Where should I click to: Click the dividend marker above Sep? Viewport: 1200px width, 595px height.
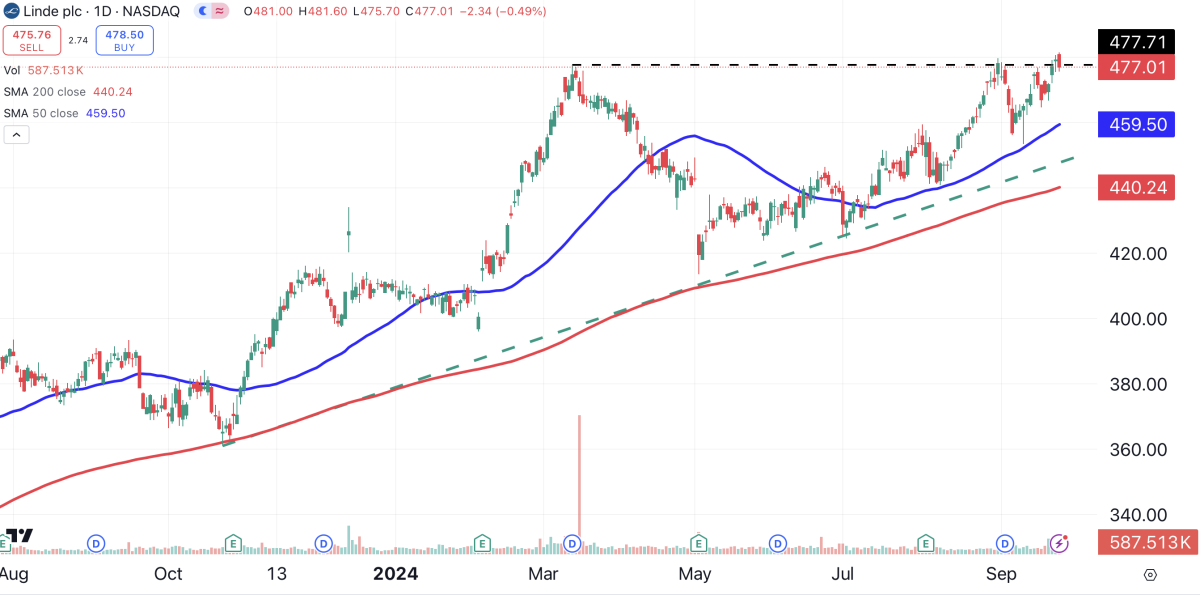point(1004,543)
